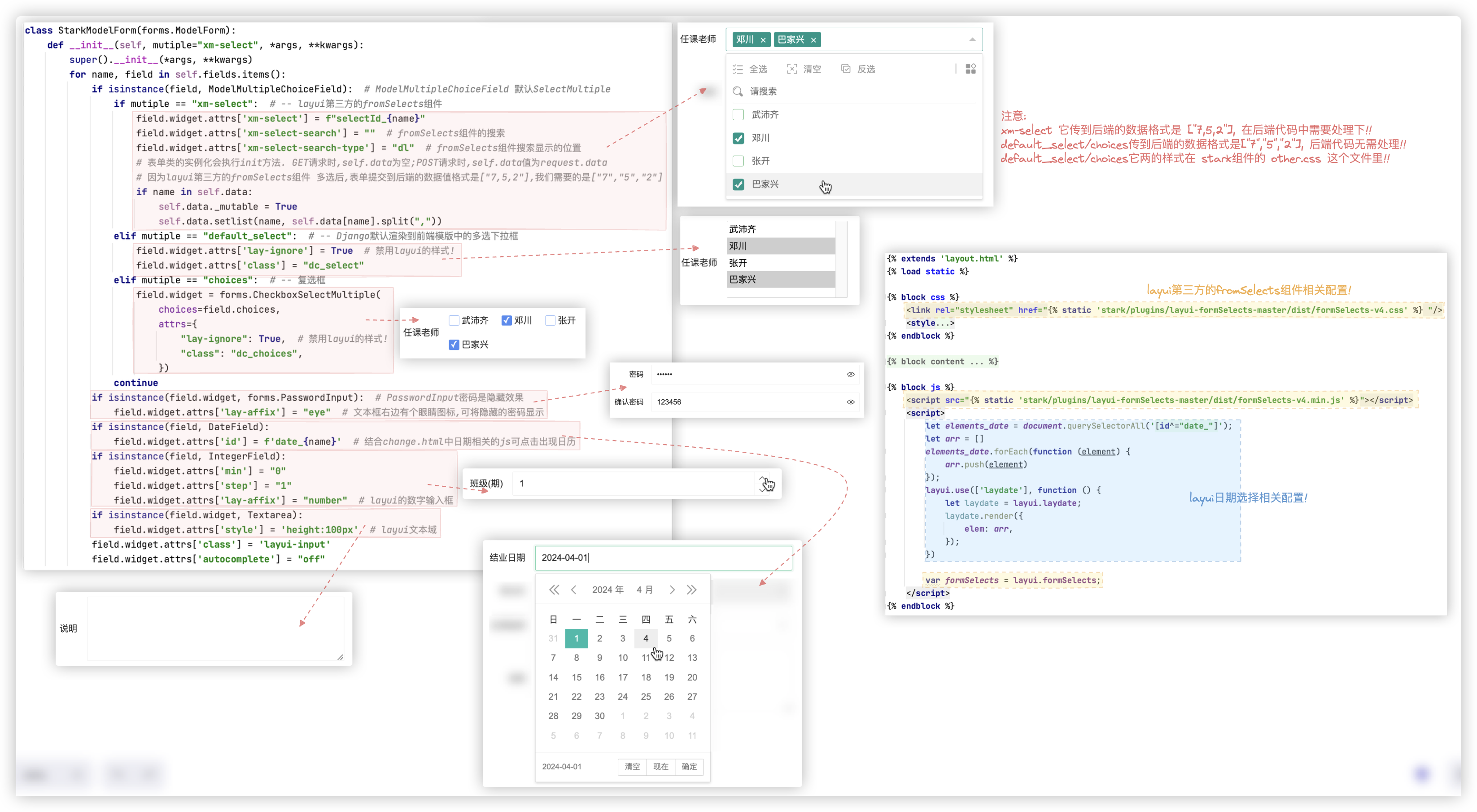Open the 4 月 month selector

[x=644, y=590]
